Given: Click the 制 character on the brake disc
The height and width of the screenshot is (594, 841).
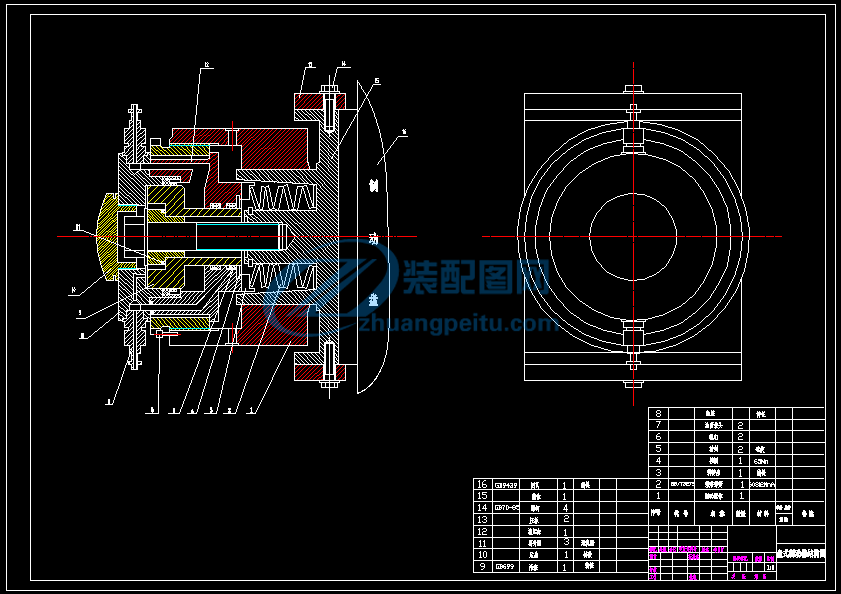Looking at the screenshot, I should pyautogui.click(x=373, y=186).
